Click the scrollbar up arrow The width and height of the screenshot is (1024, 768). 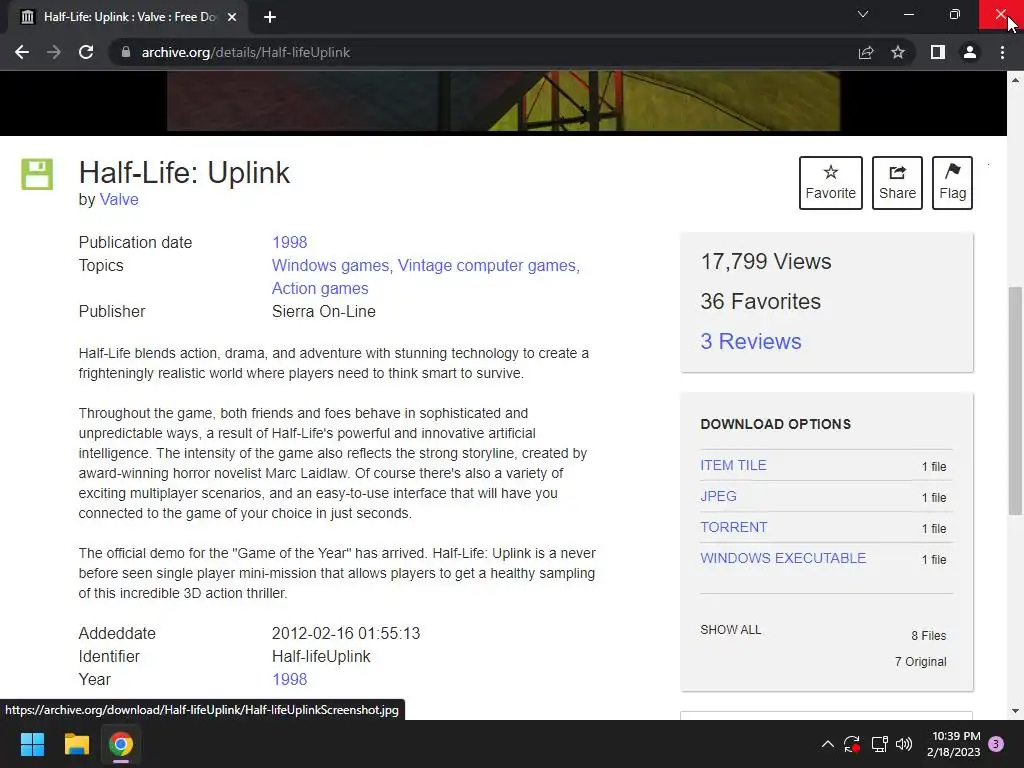click(x=1016, y=80)
